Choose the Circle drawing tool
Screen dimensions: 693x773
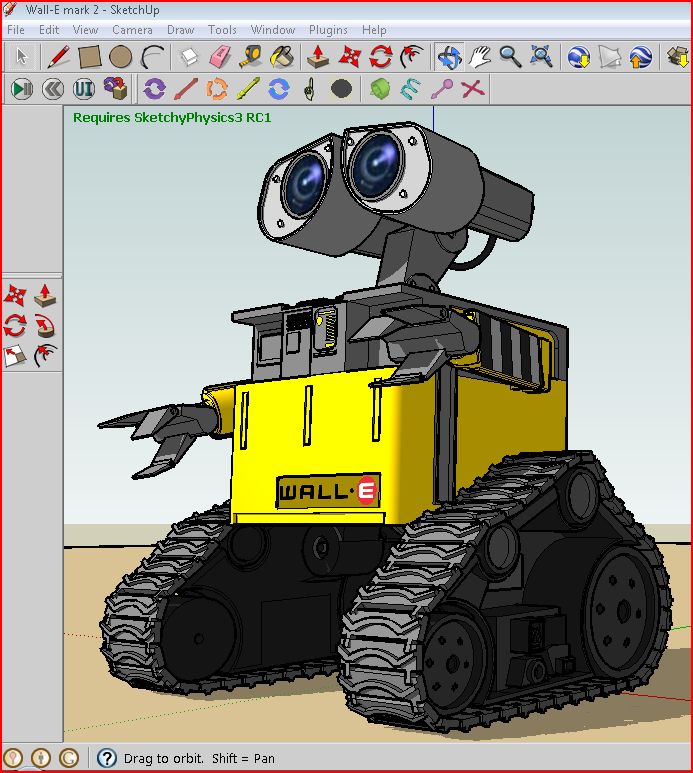tap(121, 56)
